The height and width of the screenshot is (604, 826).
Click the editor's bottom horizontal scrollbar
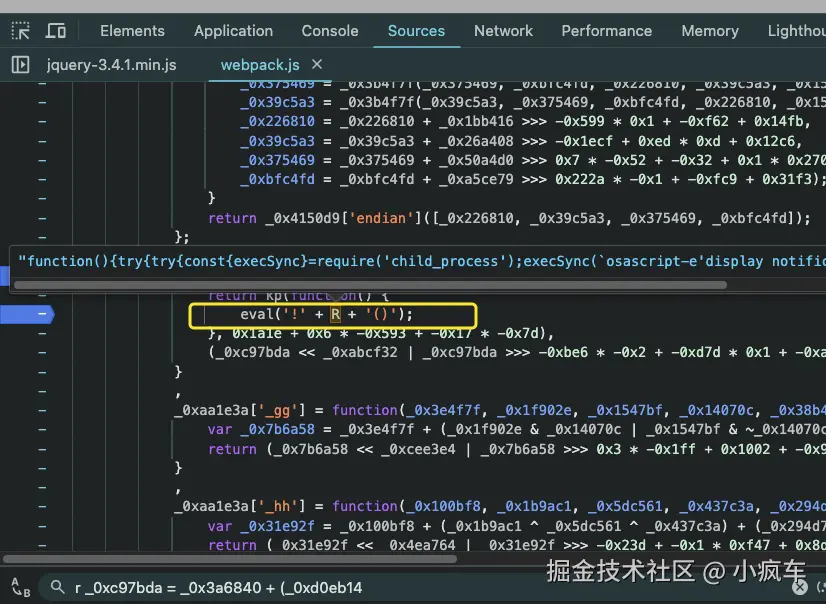click(x=230, y=559)
